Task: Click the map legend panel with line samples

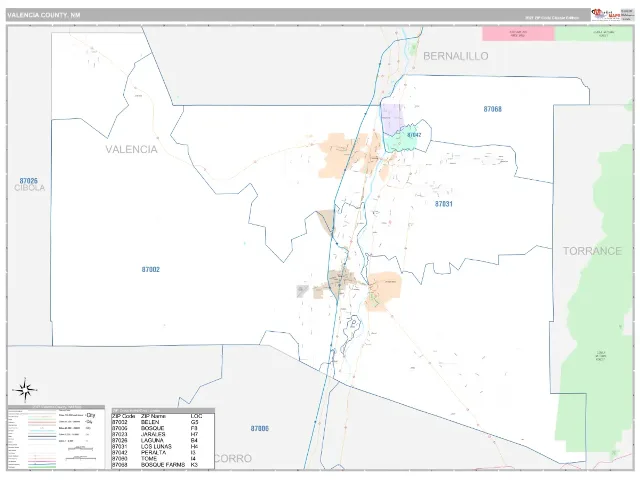Action: (x=56, y=438)
